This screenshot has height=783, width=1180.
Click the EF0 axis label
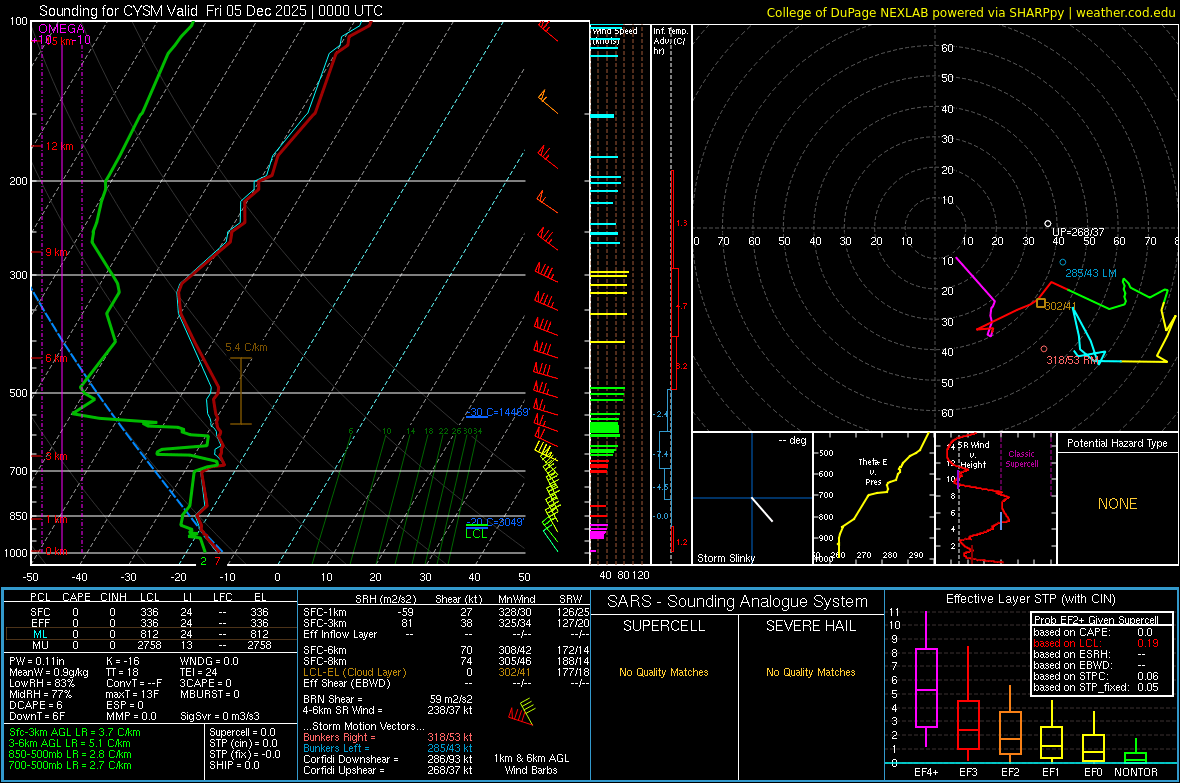[1093, 772]
